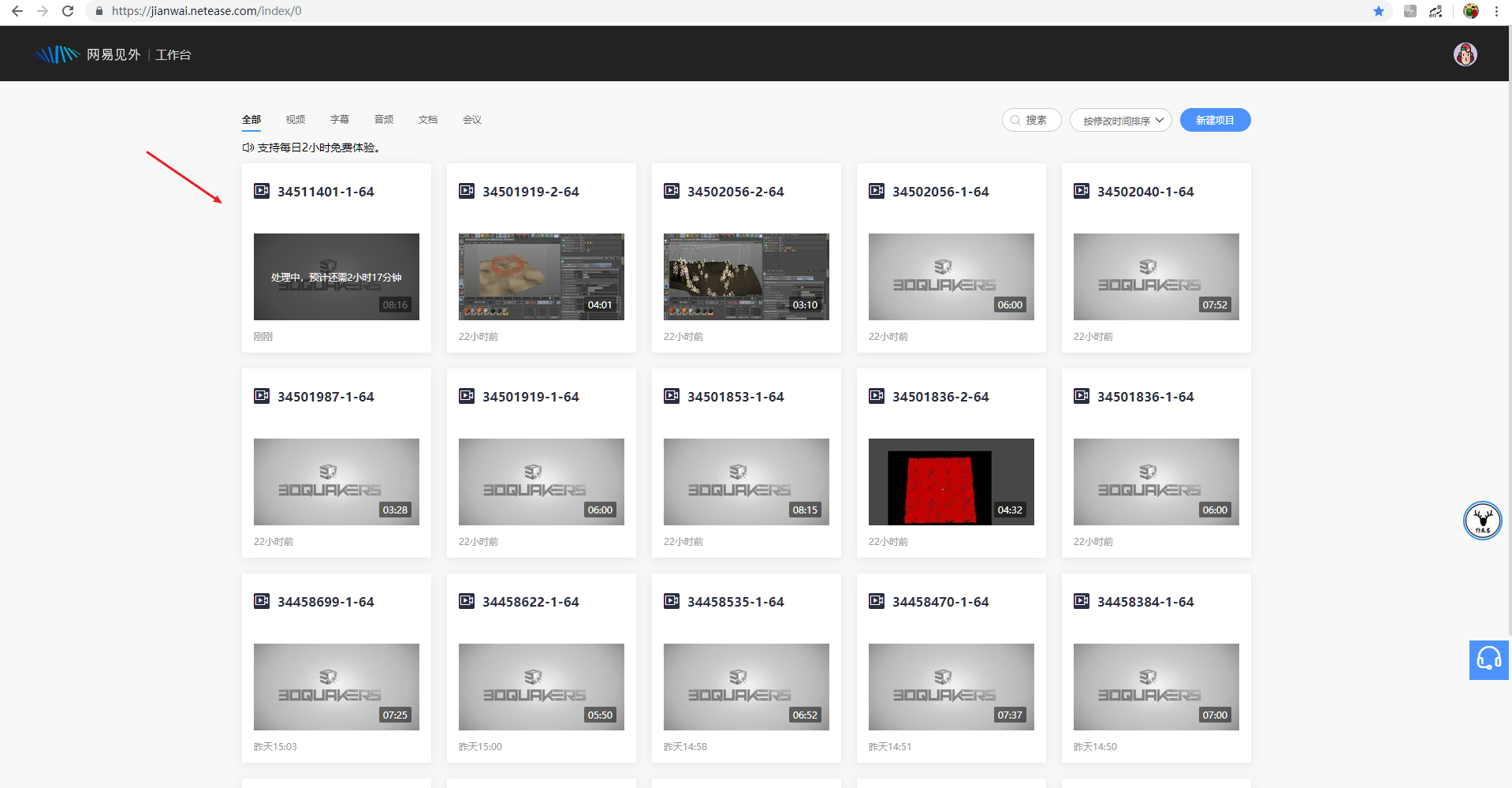
Task: Click the floating deer assistant icon
Action: click(x=1482, y=521)
